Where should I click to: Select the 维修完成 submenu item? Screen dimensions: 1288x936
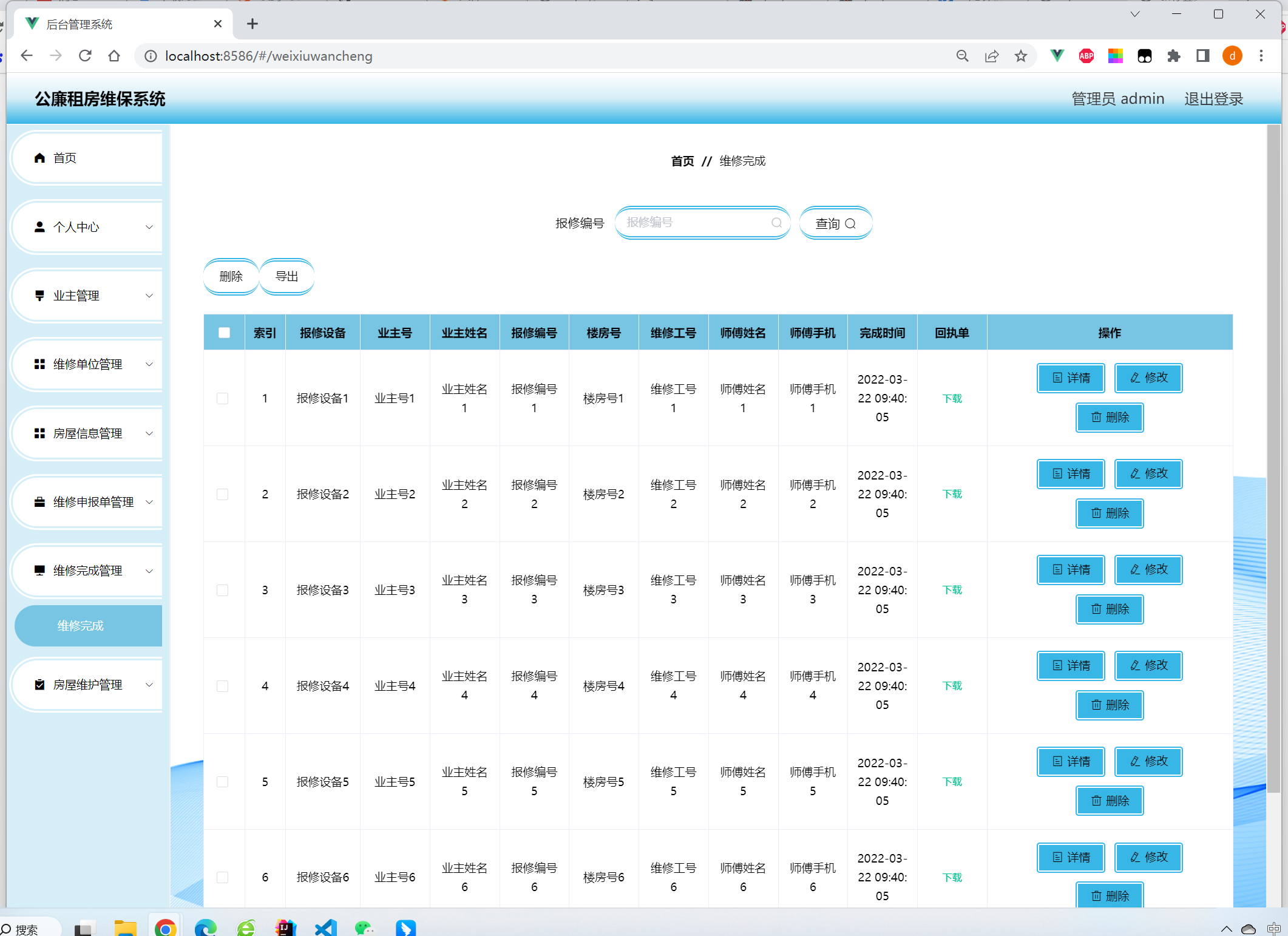81,626
